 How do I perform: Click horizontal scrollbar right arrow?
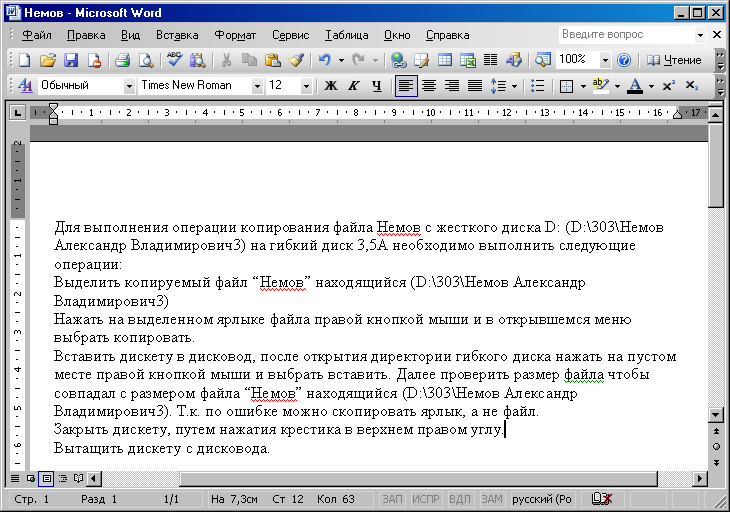pyautogui.click(x=699, y=478)
